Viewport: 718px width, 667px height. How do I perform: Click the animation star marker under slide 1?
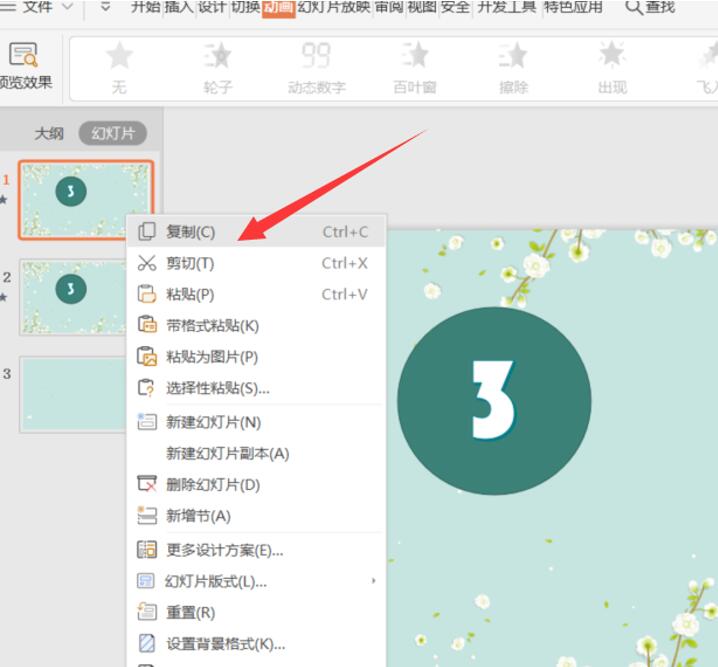point(4,200)
